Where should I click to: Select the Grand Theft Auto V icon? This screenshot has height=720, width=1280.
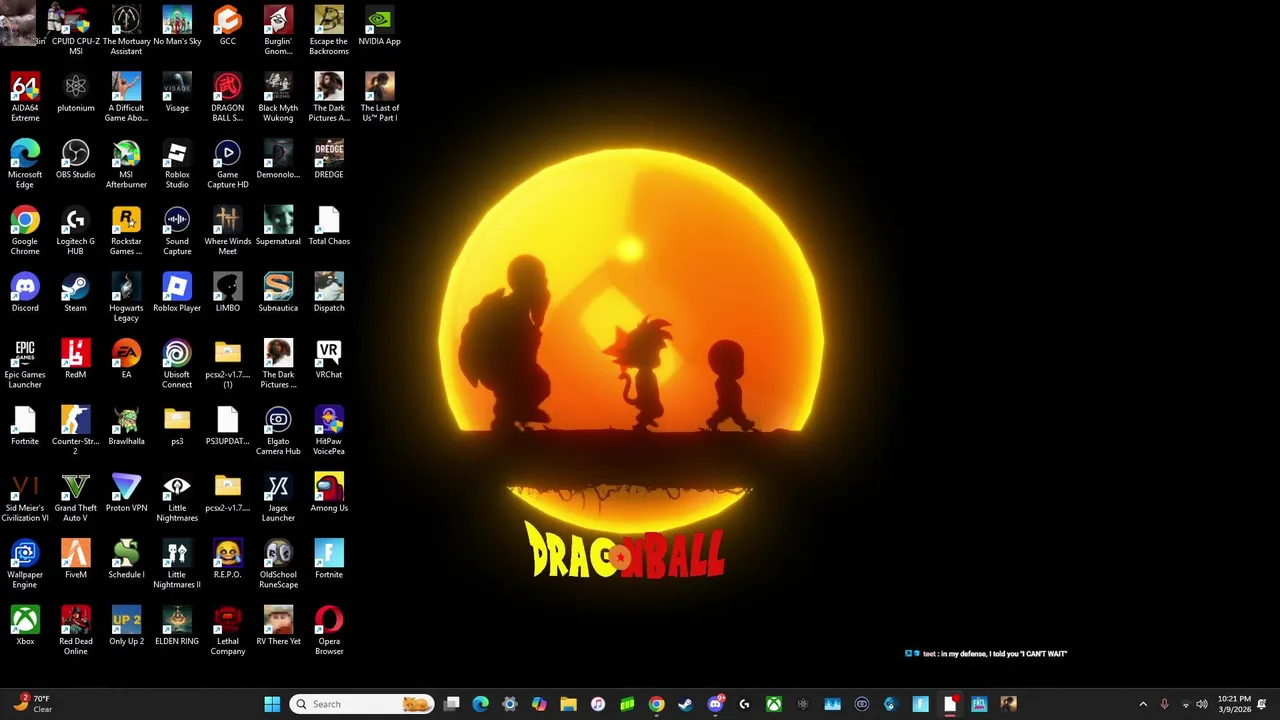pos(76,497)
